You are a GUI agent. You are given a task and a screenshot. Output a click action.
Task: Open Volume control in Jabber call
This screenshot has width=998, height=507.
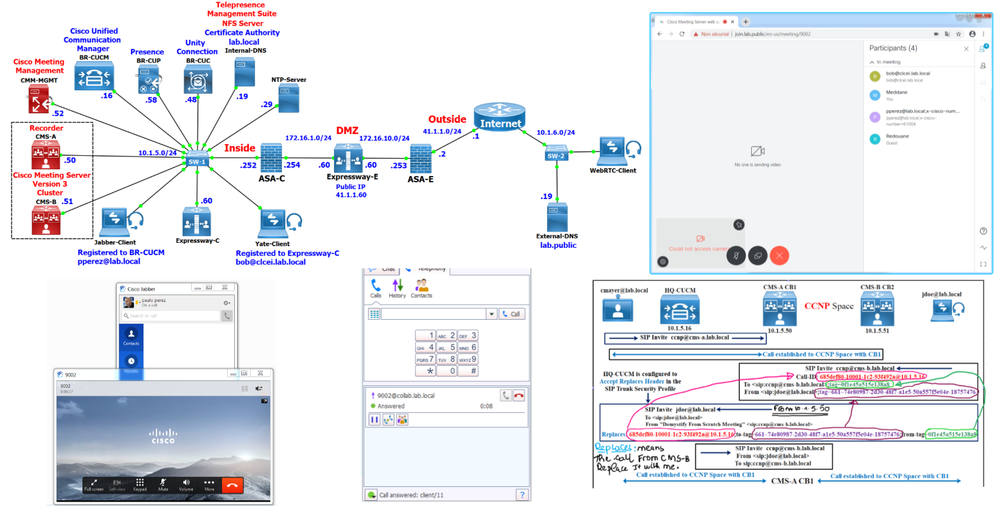[x=186, y=485]
